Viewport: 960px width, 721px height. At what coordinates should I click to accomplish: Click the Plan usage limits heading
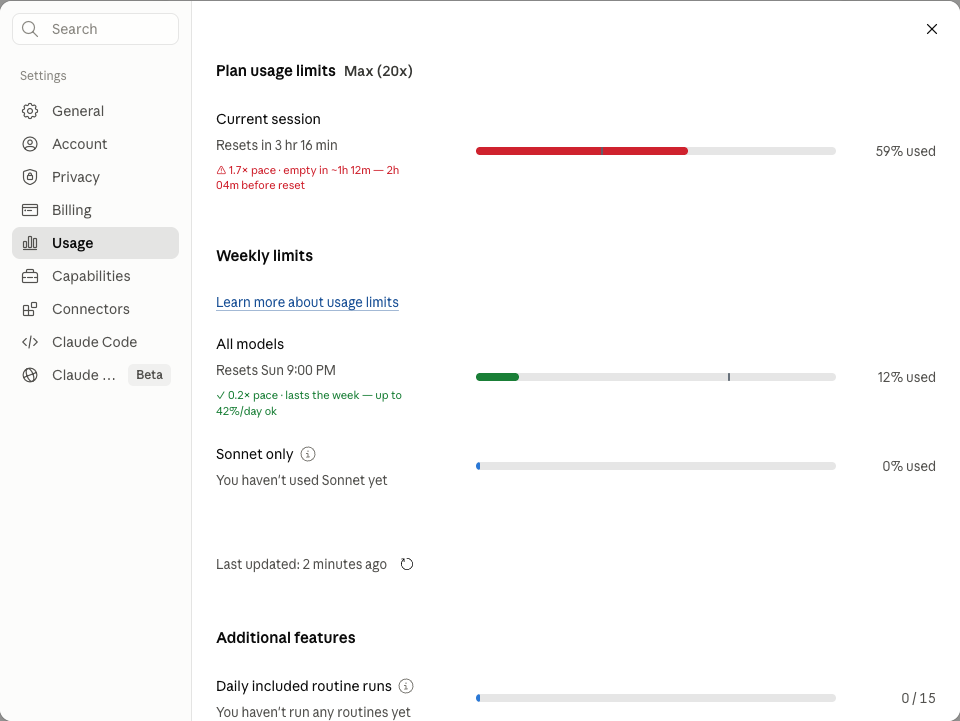click(x=276, y=71)
